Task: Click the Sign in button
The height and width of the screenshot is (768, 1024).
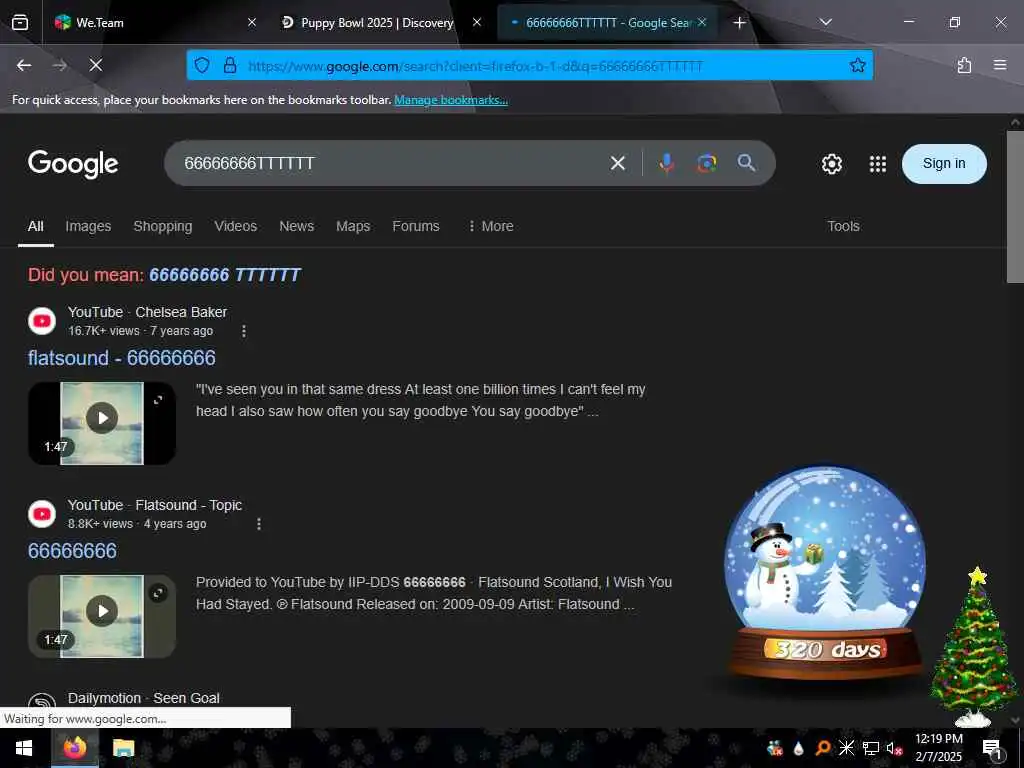Action: (944, 163)
